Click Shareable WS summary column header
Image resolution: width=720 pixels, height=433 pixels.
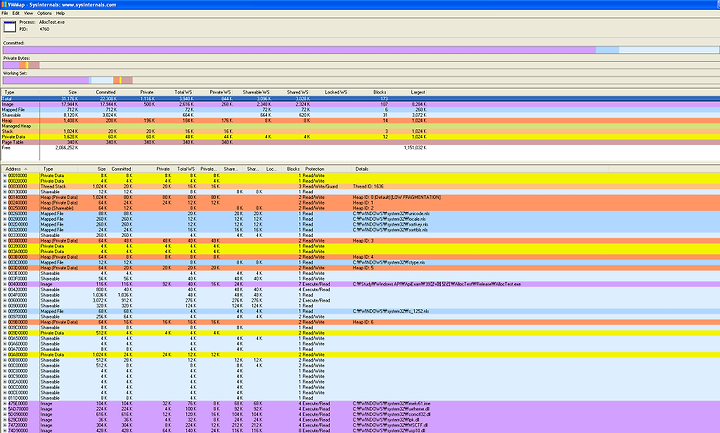click(255, 92)
